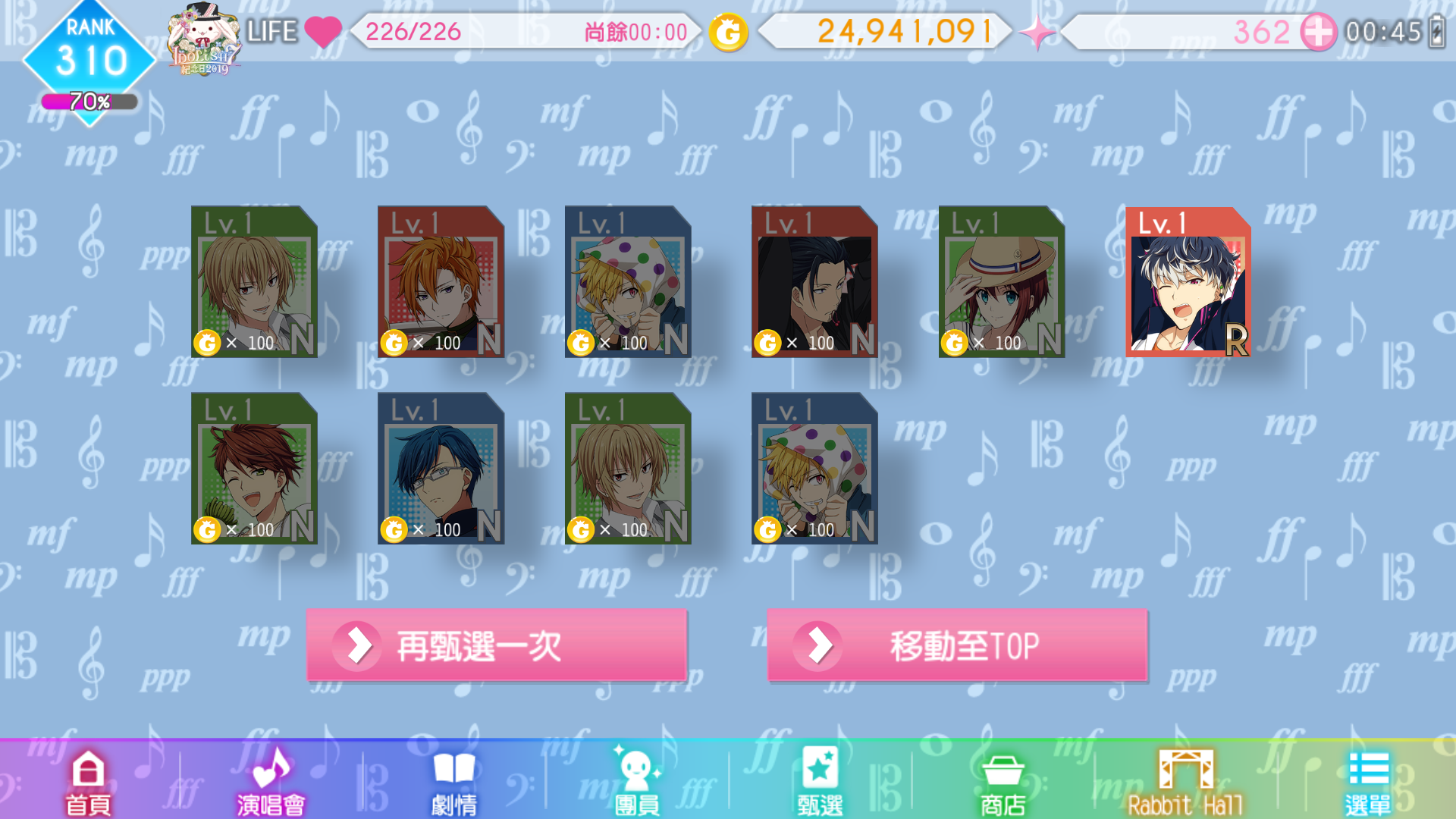
Task: Select the red N card with orange-haired character
Action: pyautogui.click(x=441, y=282)
